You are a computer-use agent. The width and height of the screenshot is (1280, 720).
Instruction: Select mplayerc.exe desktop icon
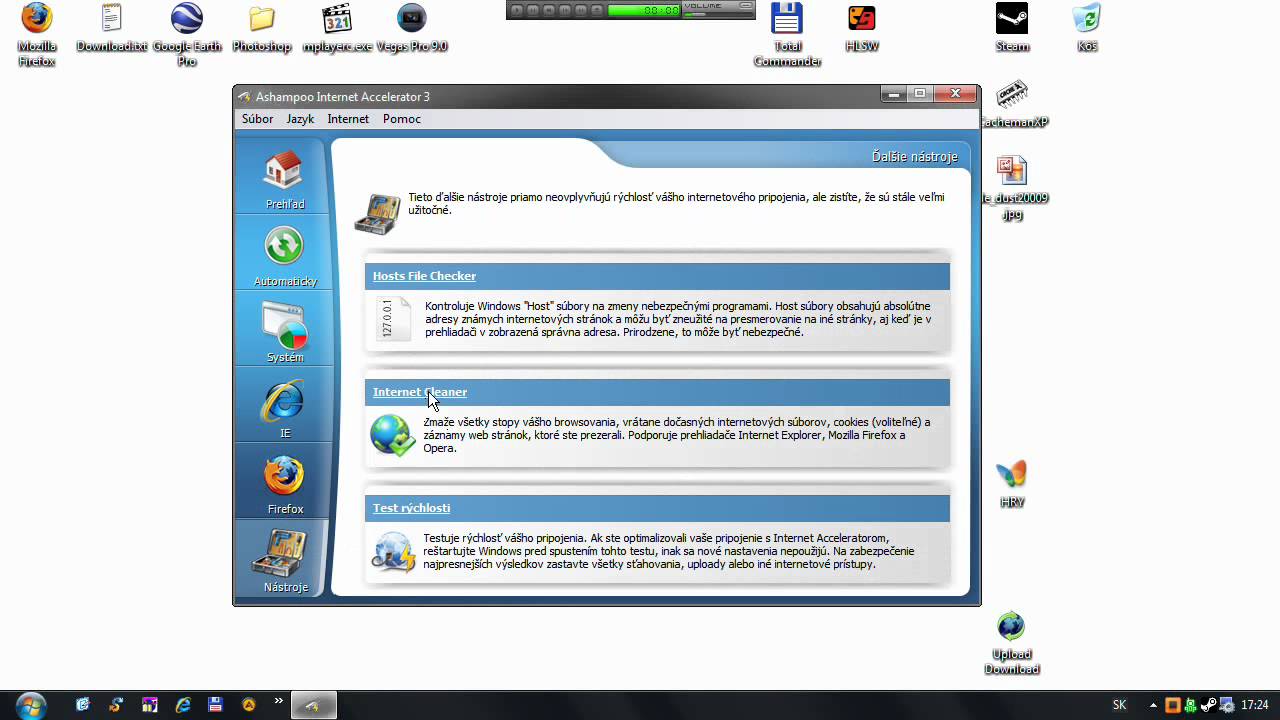pos(337,28)
